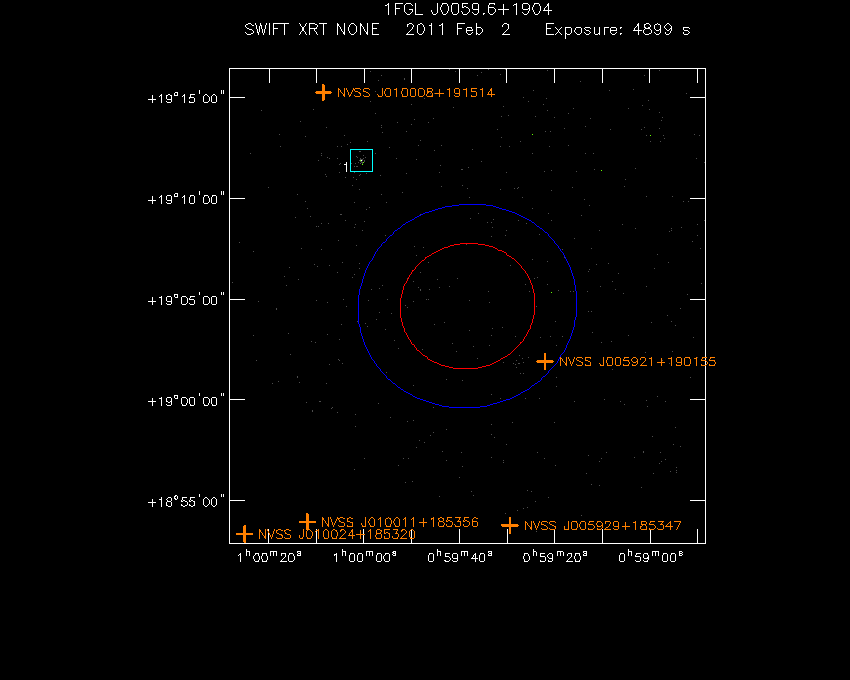This screenshot has width=850, height=680.
Task: Click the 0h59m40s right ascension label
Action: pyautogui.click(x=460, y=557)
